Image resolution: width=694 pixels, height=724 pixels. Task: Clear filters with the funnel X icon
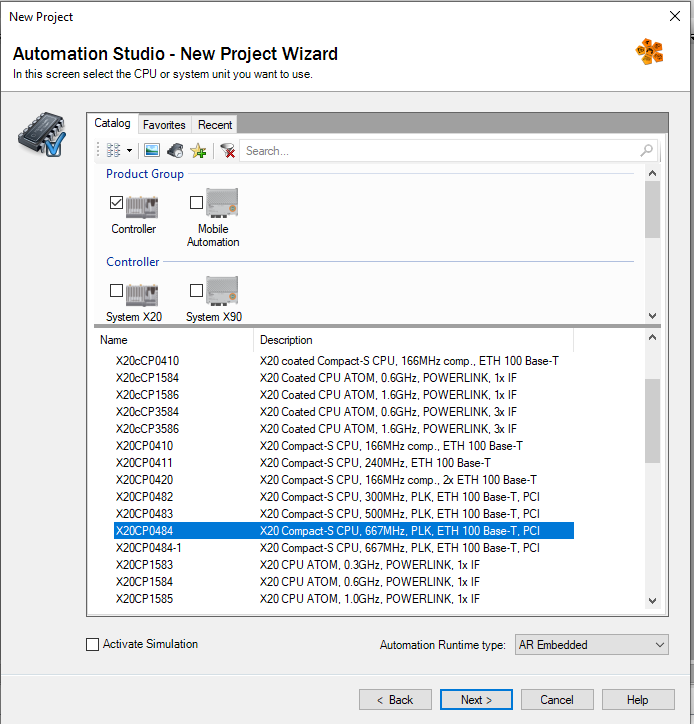click(x=228, y=151)
